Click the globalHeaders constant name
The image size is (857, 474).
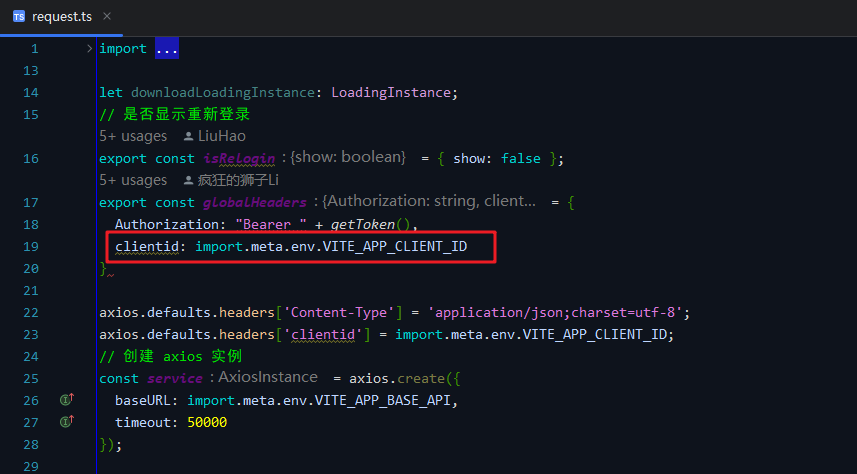(x=255, y=202)
